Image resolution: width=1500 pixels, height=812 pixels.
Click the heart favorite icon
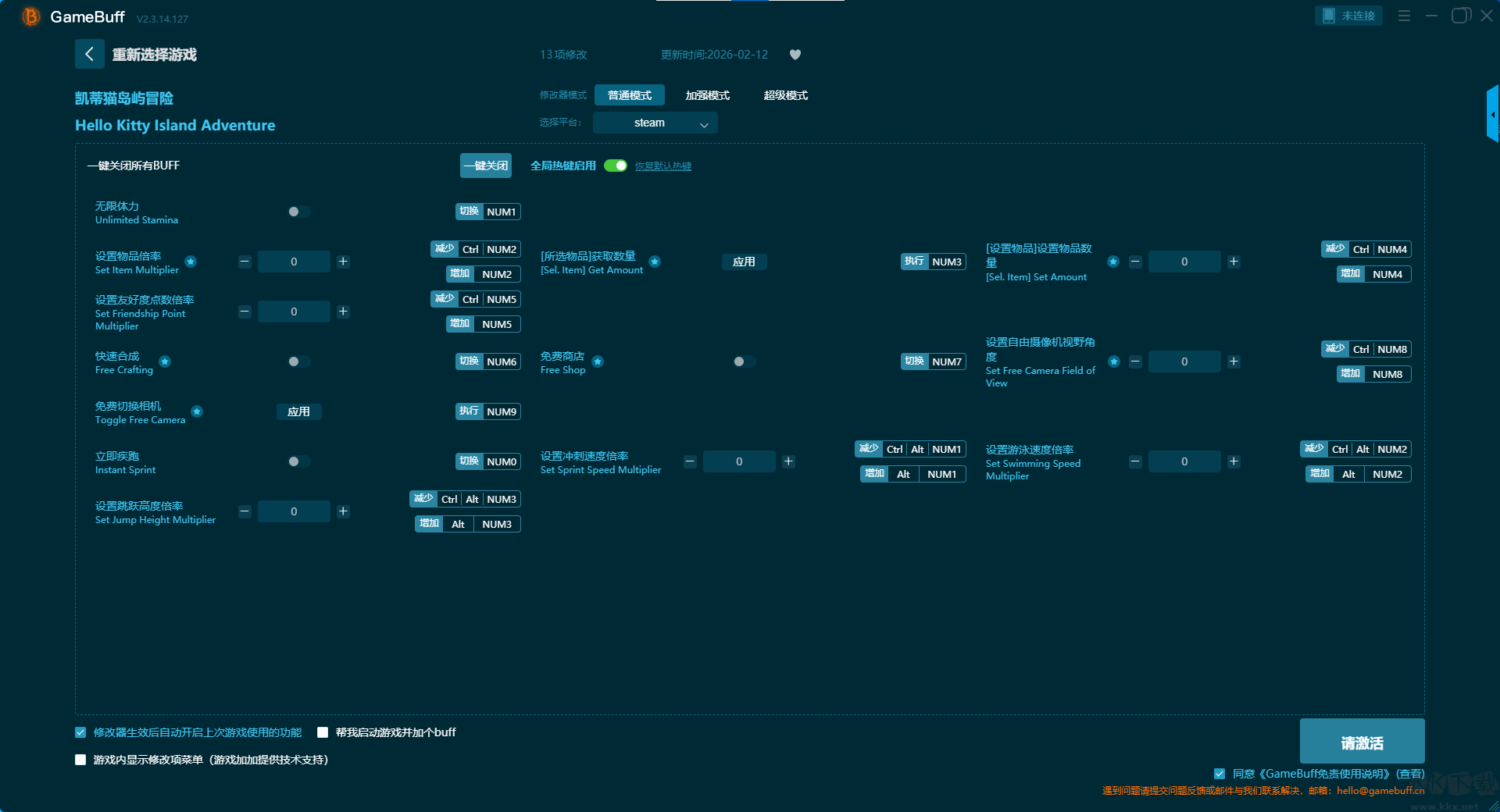(x=795, y=55)
